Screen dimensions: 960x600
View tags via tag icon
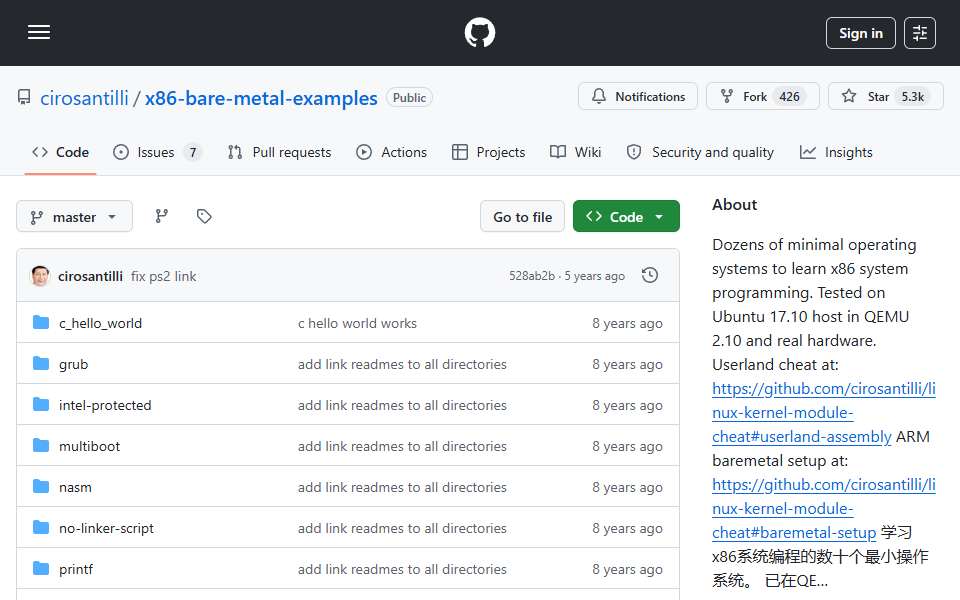[204, 216]
